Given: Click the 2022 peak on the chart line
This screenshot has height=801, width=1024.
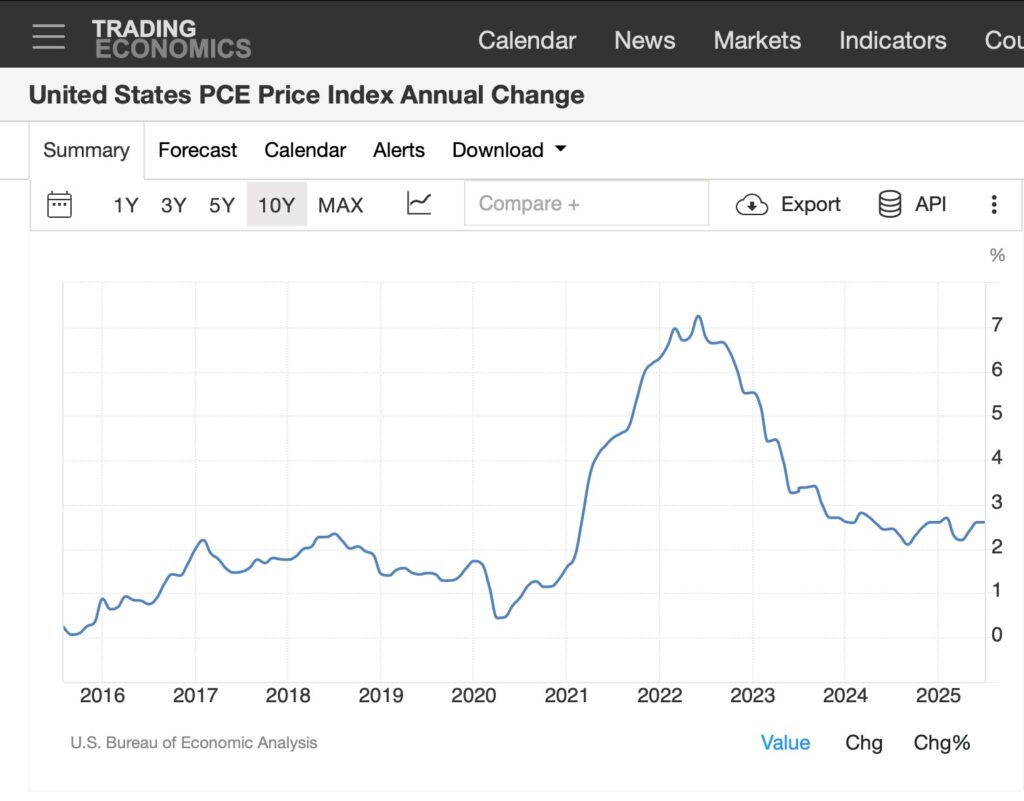Looking at the screenshot, I should [x=698, y=317].
